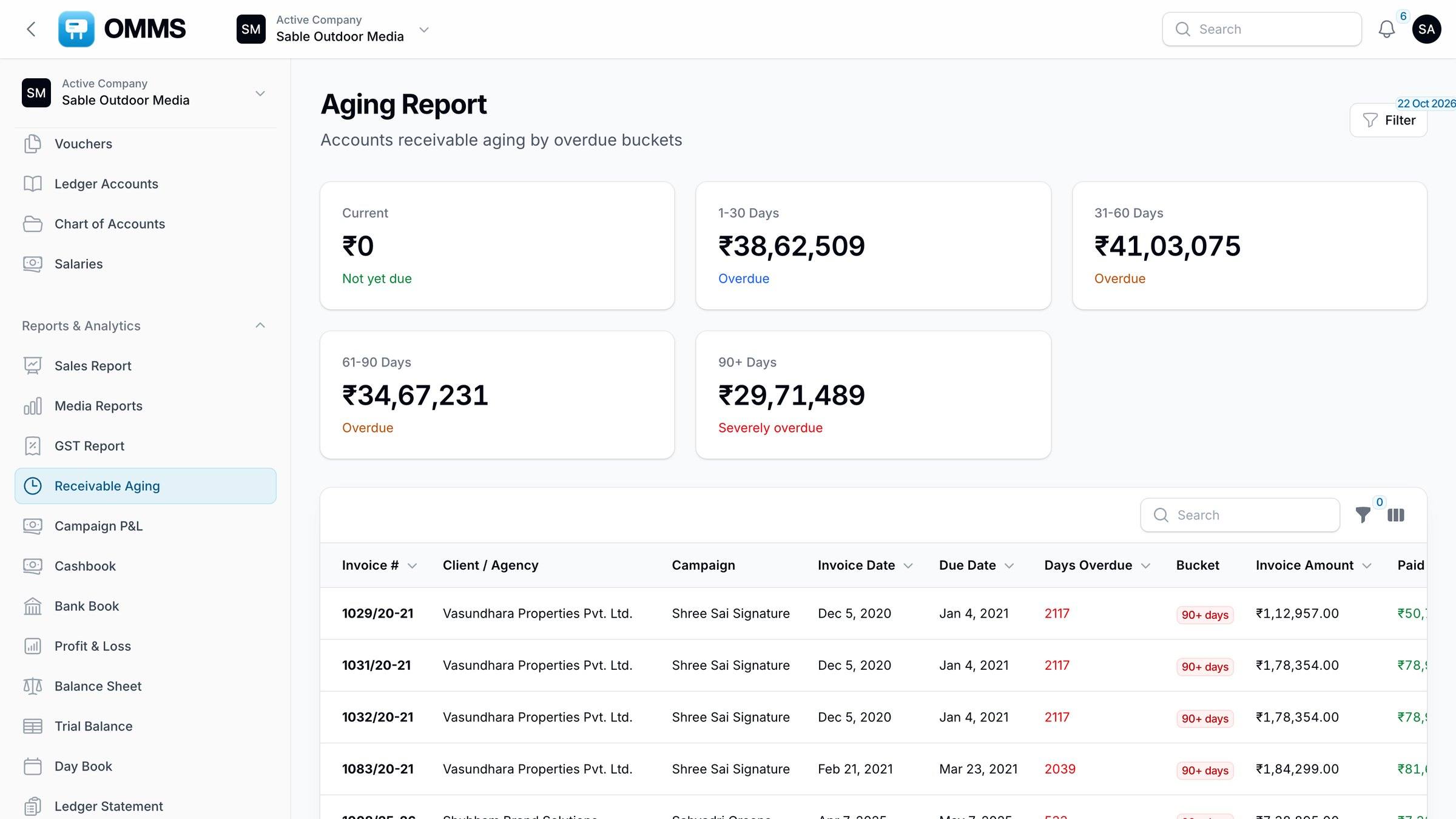Open Media Reports
Viewport: 1456px width, 819px height.
click(146, 406)
